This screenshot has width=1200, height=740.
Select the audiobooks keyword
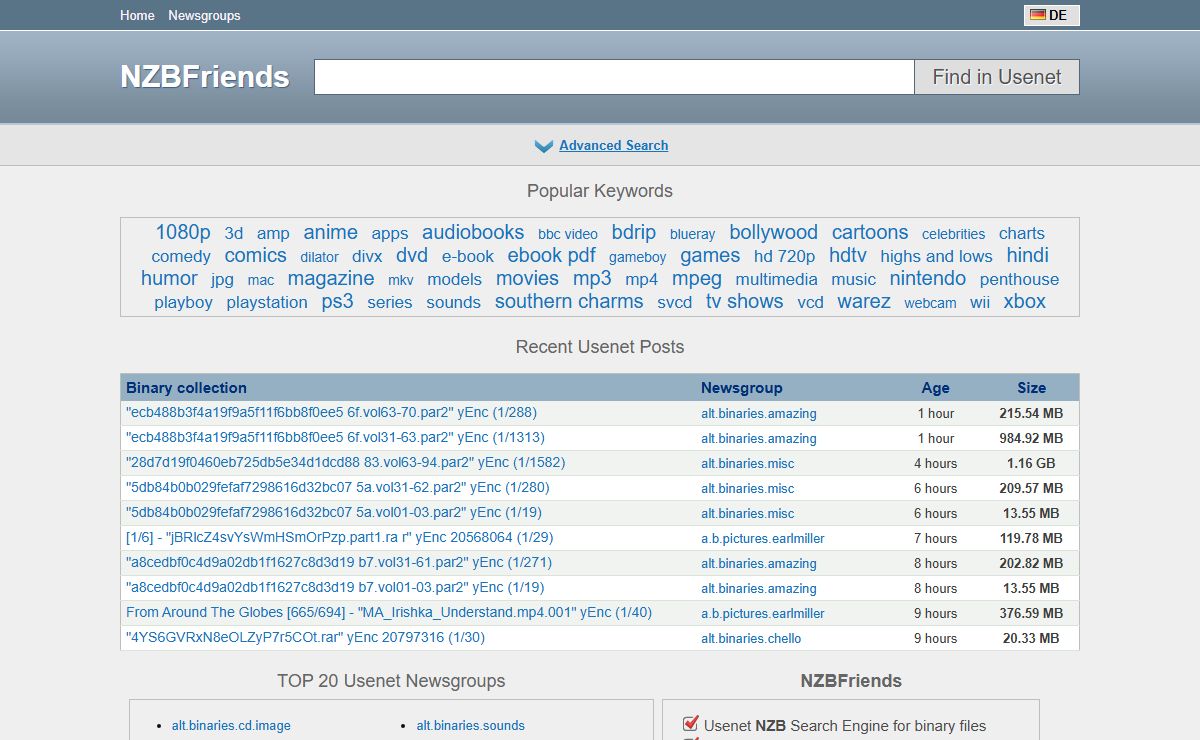coord(473,232)
